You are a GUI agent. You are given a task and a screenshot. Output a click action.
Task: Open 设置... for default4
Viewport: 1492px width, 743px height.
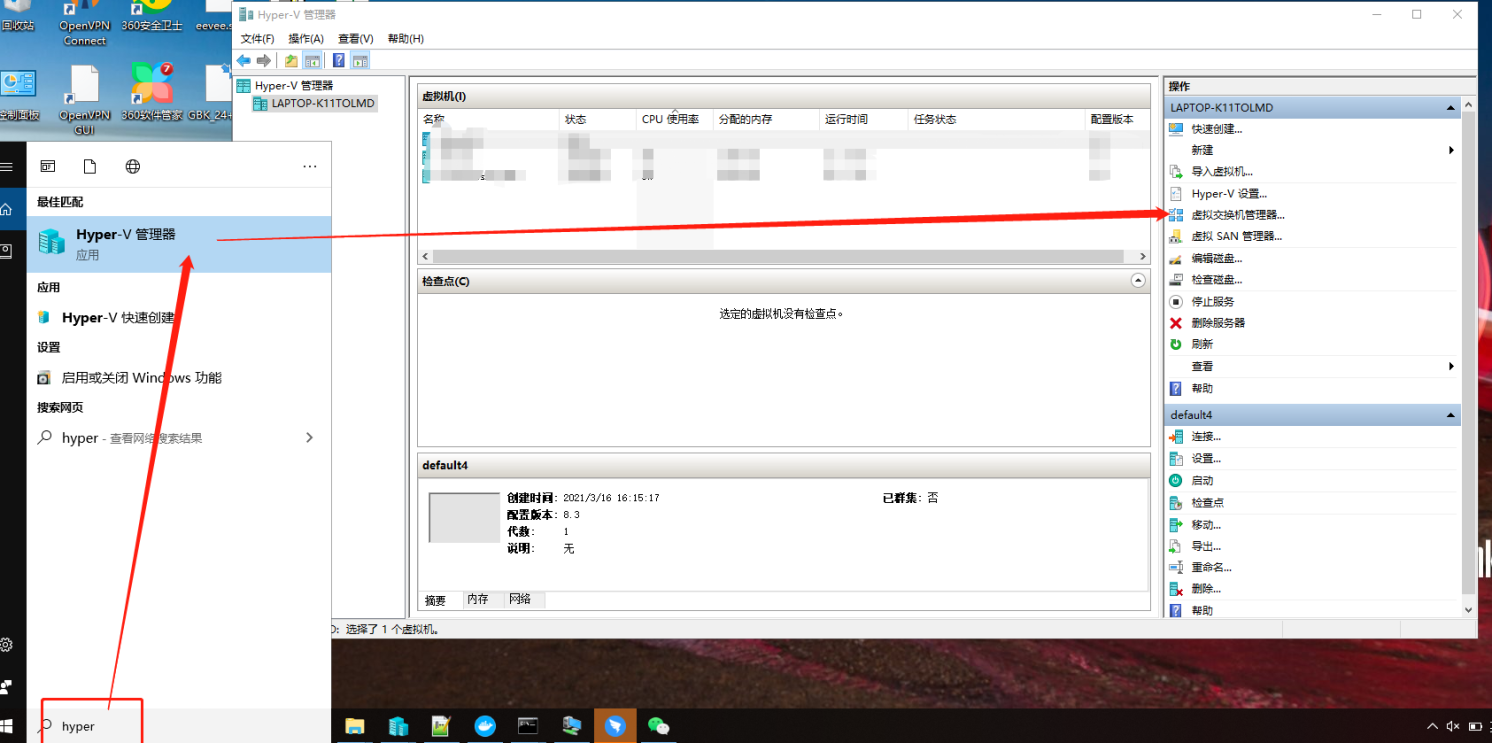tap(1205, 459)
